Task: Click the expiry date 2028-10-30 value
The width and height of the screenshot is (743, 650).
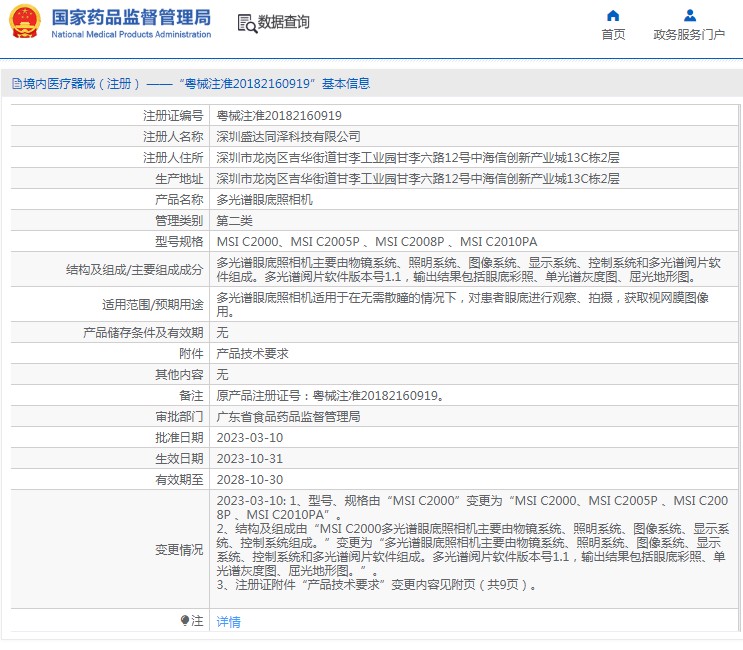Action: coord(250,479)
